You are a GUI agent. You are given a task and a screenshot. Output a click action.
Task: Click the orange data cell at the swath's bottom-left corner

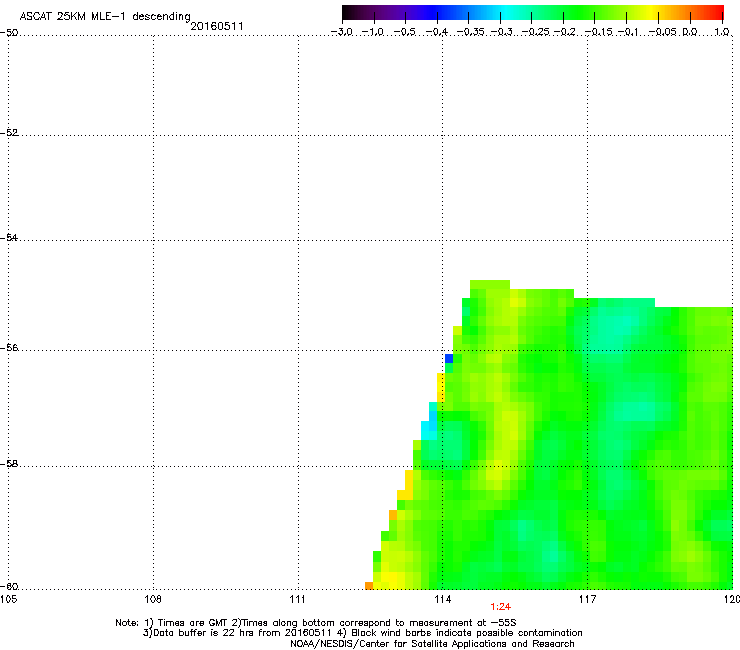click(x=369, y=586)
